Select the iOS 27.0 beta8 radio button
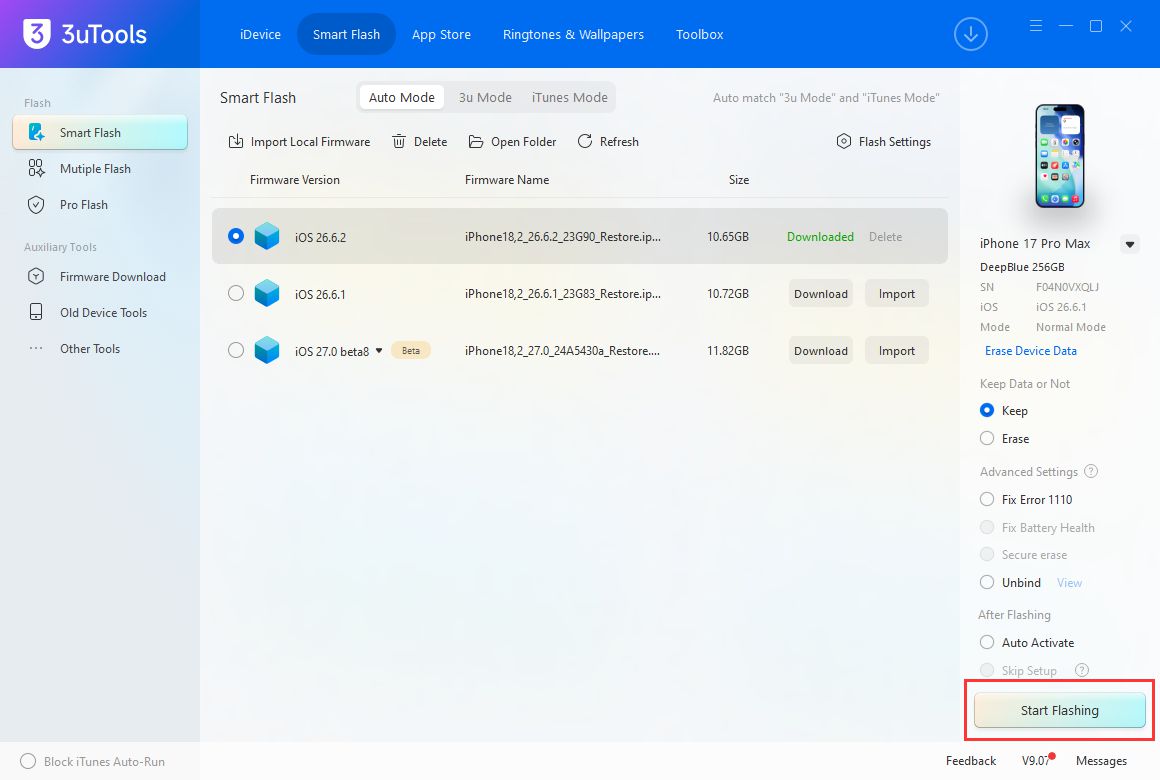The width and height of the screenshot is (1160, 780). point(236,350)
